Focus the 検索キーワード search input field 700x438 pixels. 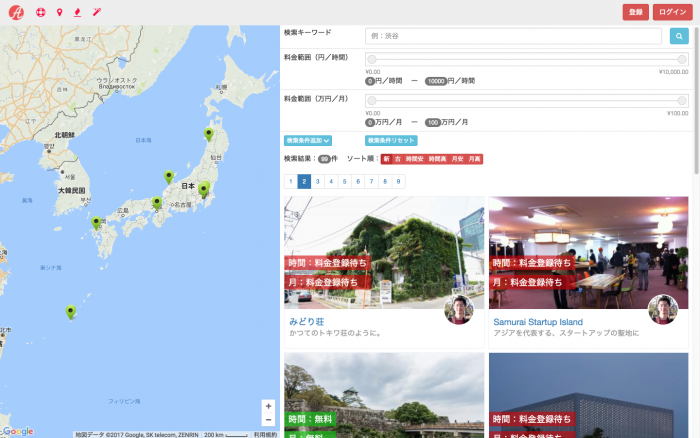coord(513,36)
